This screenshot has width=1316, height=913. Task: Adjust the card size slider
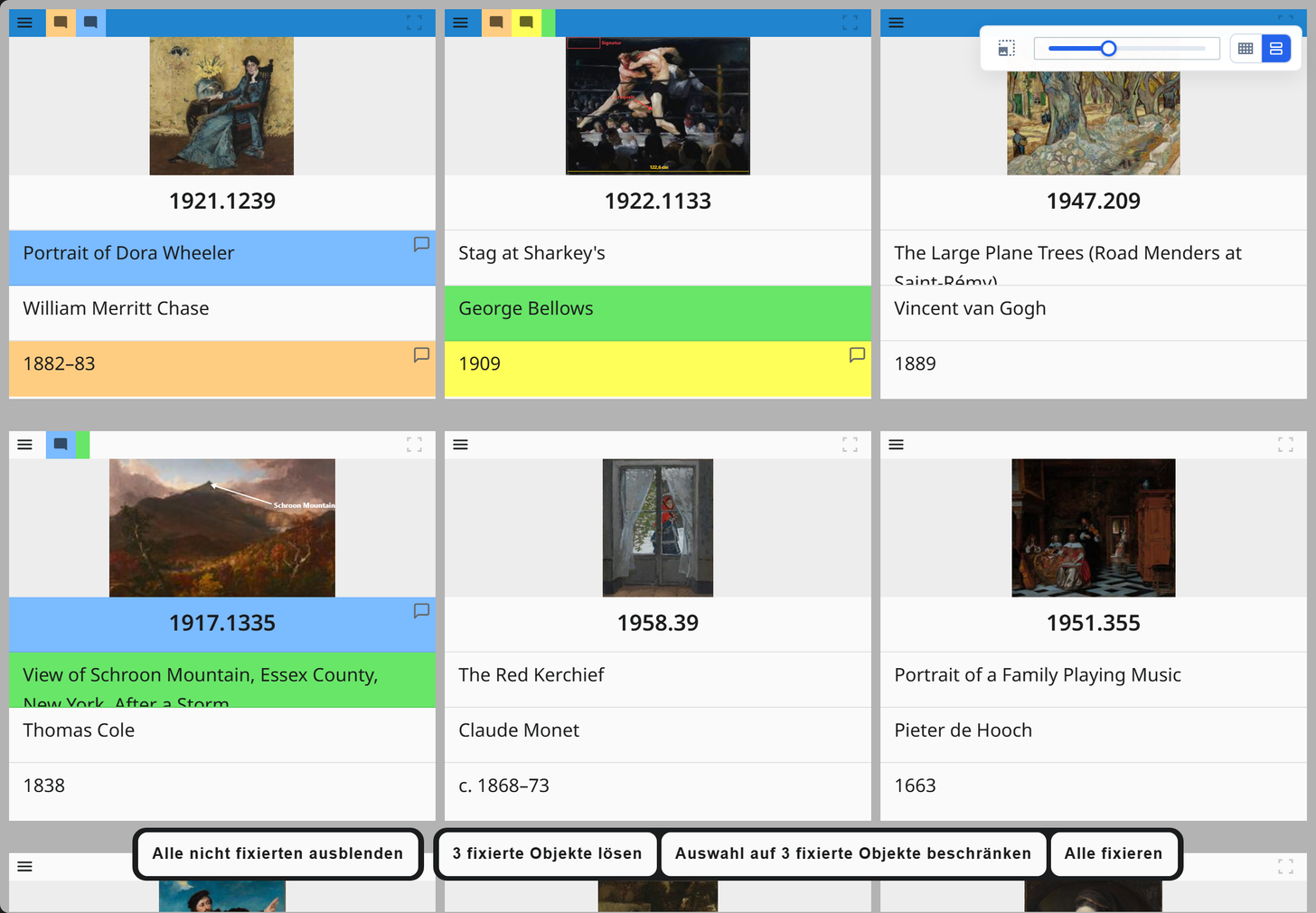[x=1126, y=49]
